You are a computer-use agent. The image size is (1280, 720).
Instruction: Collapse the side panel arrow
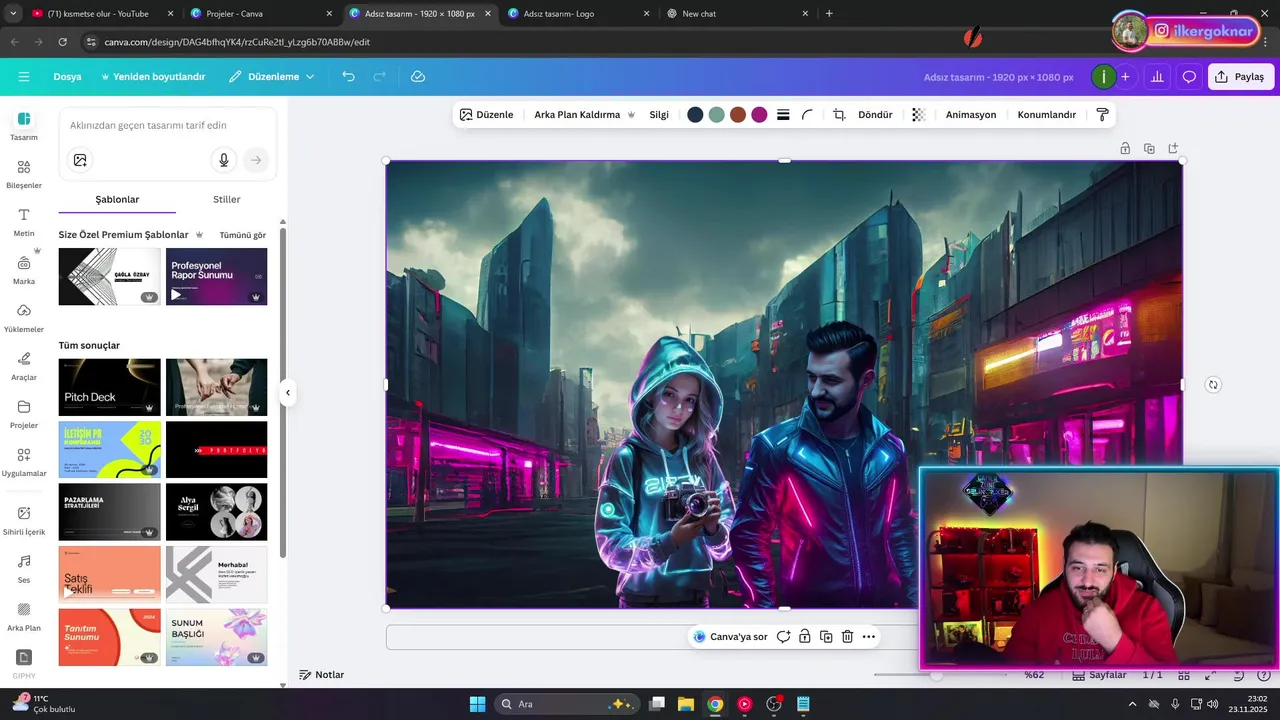(x=288, y=393)
